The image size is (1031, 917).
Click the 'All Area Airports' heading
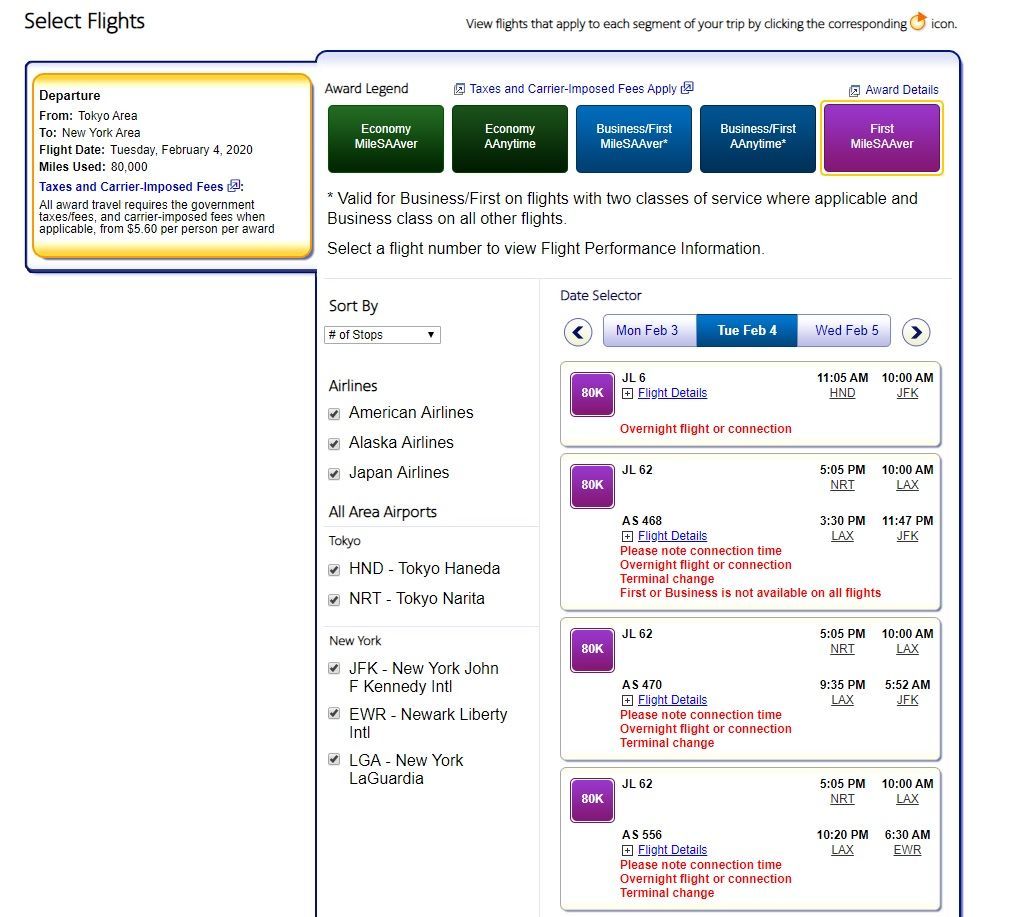(383, 512)
